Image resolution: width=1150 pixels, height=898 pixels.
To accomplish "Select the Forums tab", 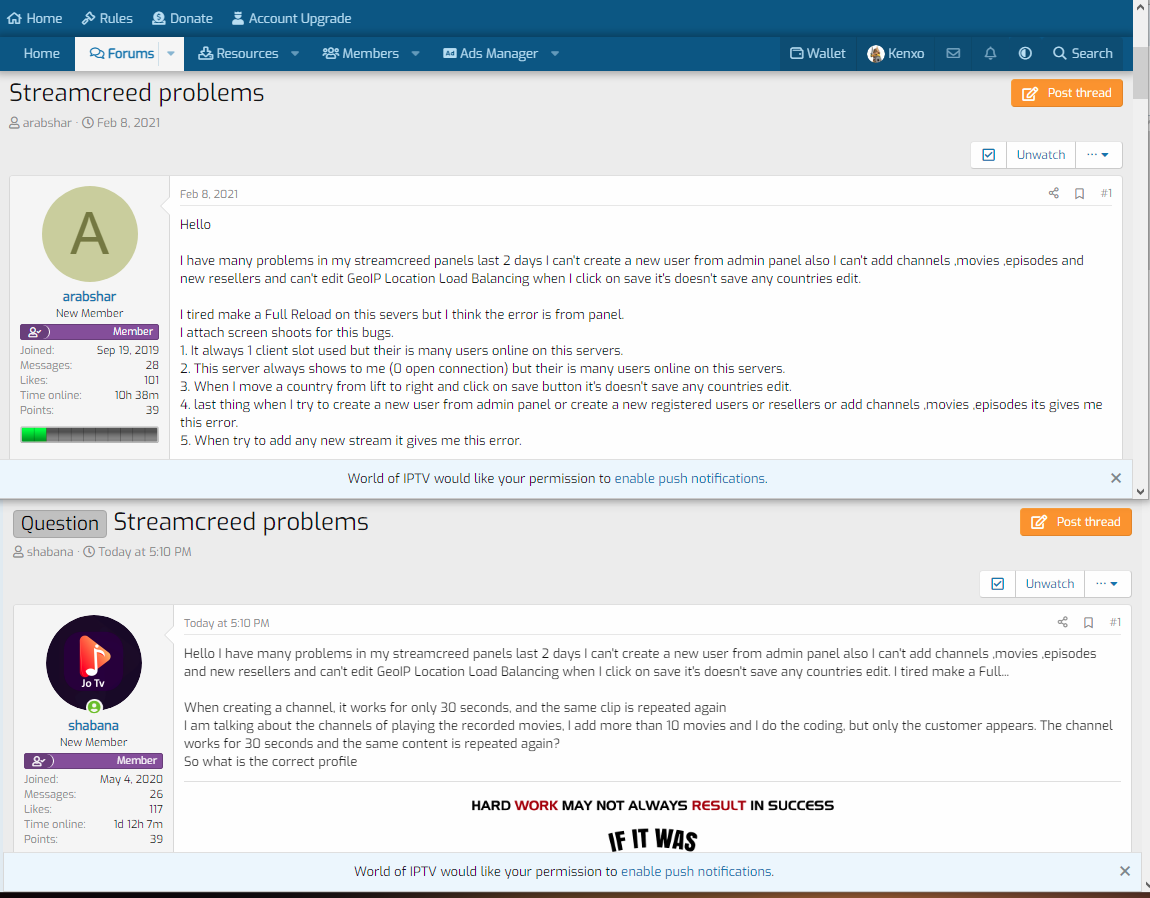I will [122, 54].
